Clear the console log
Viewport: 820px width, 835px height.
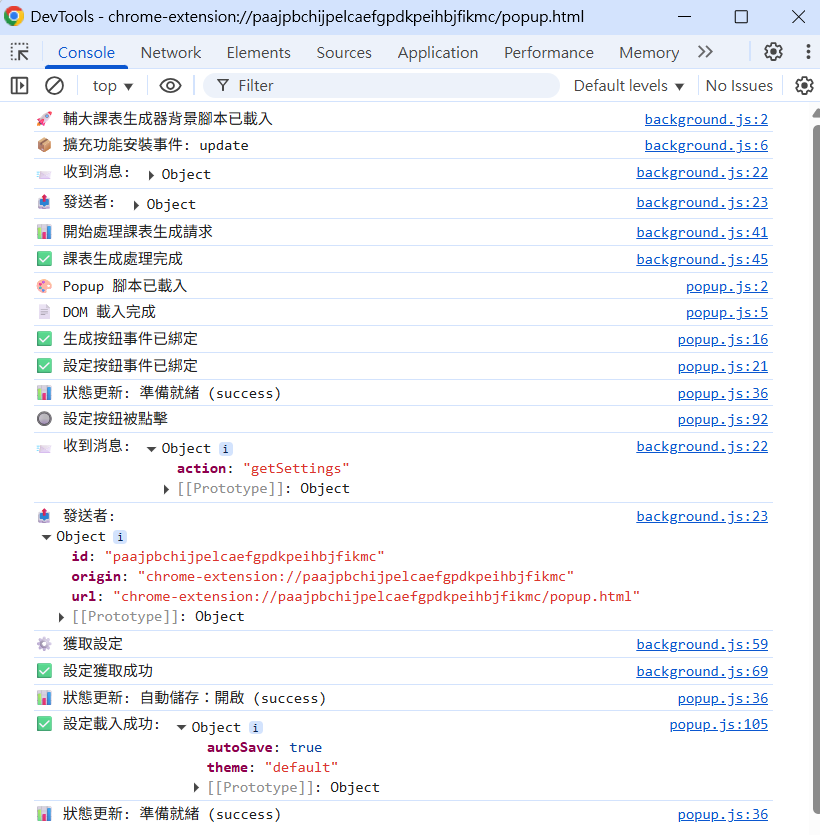click(55, 86)
